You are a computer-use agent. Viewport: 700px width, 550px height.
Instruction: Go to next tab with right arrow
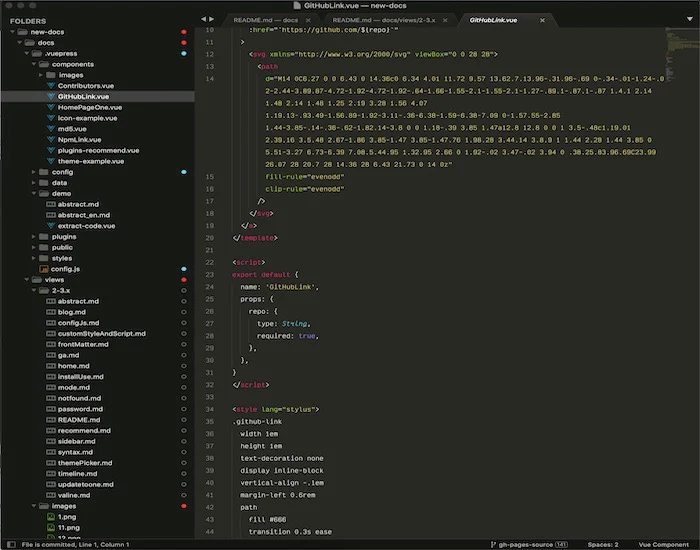click(x=212, y=19)
